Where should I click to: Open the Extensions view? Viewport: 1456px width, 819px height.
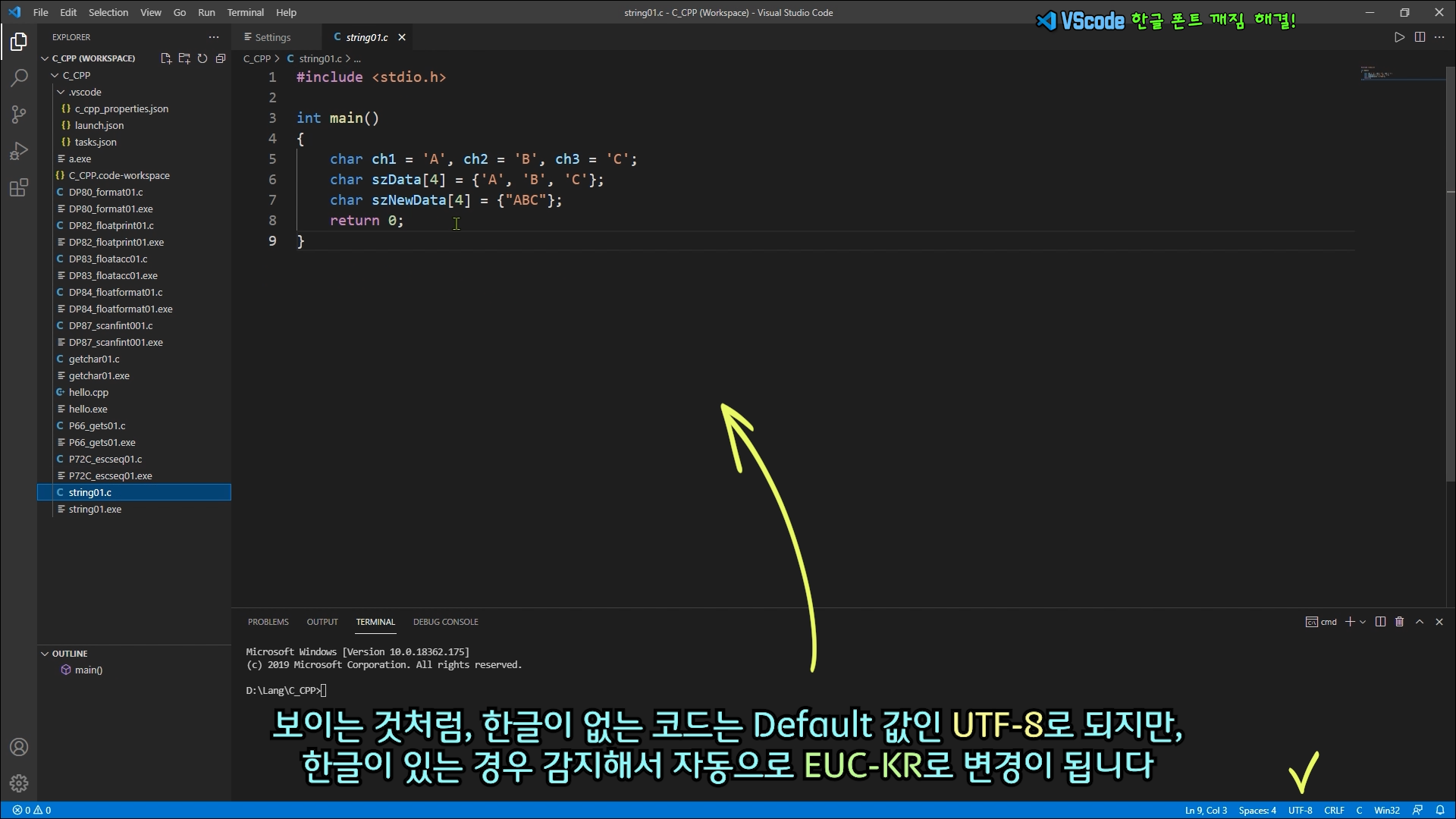click(x=19, y=187)
